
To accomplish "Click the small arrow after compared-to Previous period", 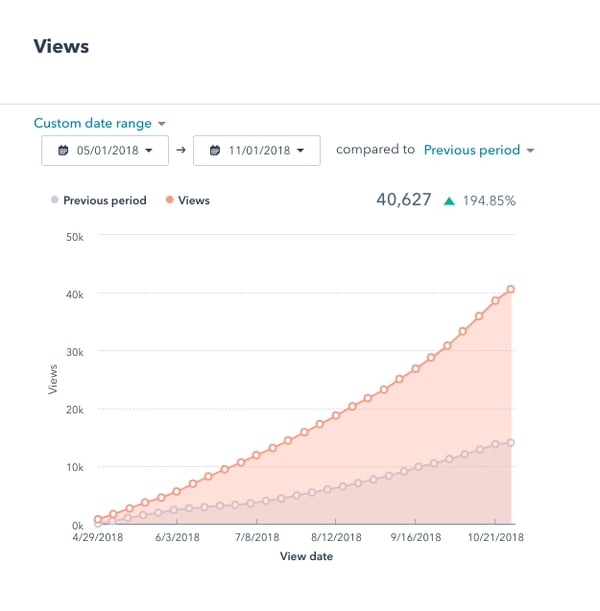I will 530,151.
